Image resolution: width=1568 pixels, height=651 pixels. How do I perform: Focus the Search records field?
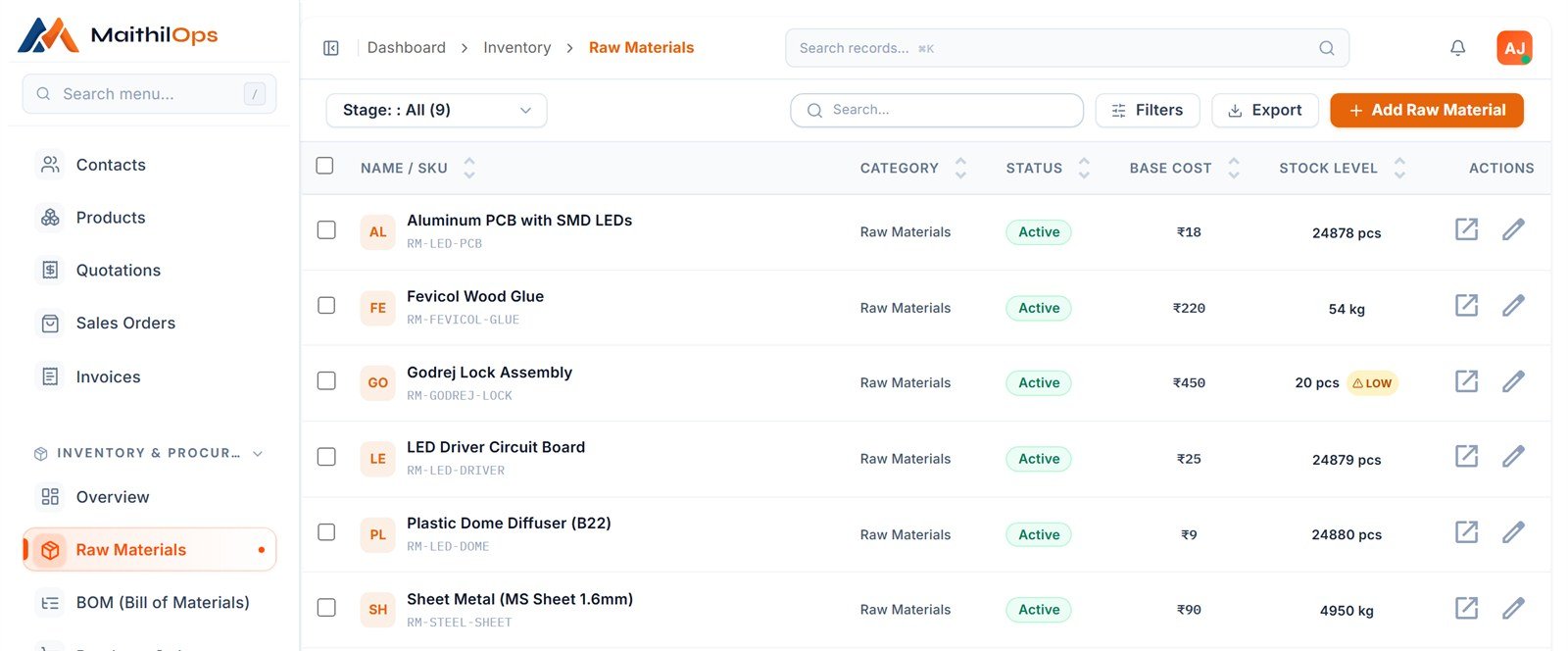[1067, 48]
